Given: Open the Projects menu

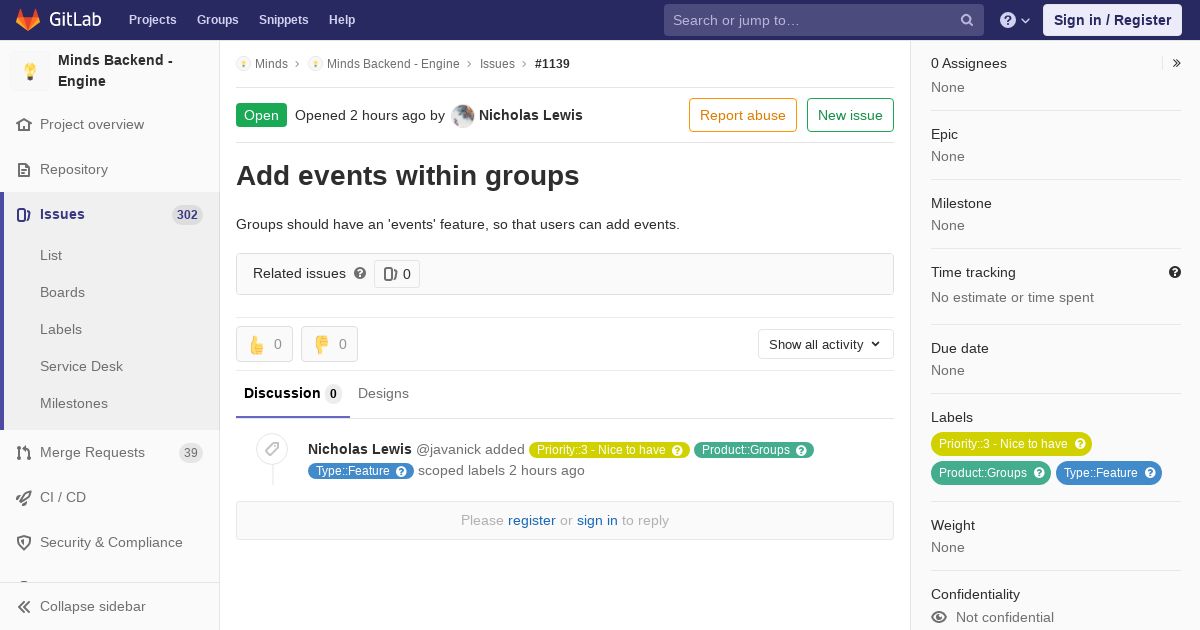Looking at the screenshot, I should click(153, 20).
